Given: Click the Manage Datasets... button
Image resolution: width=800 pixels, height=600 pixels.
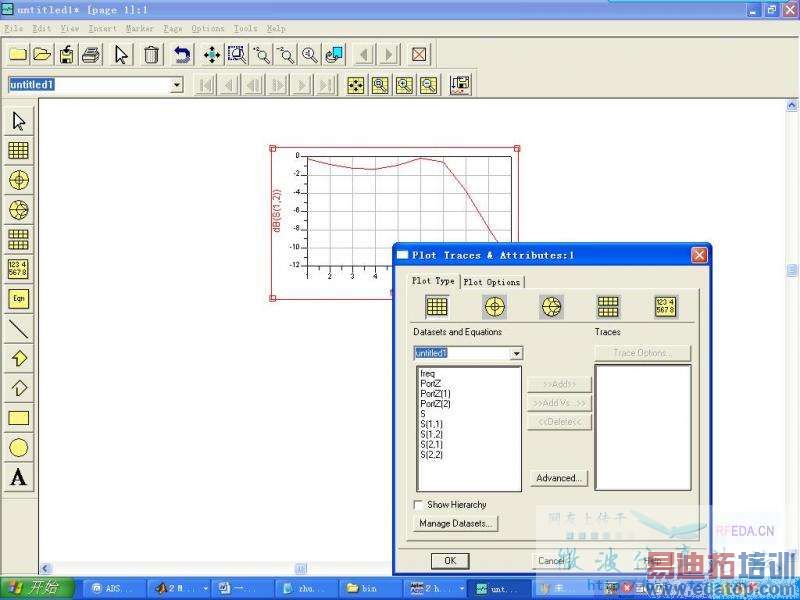Looking at the screenshot, I should pos(456,523).
